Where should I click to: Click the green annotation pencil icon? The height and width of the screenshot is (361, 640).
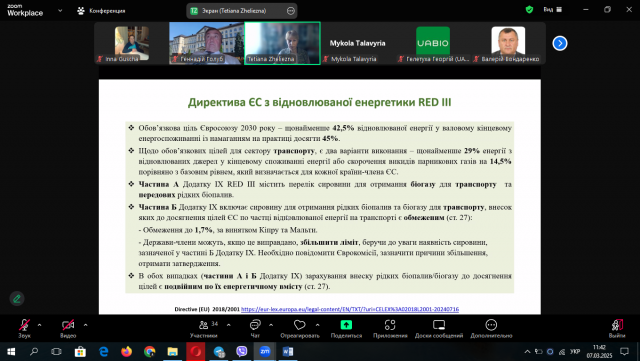point(17,299)
